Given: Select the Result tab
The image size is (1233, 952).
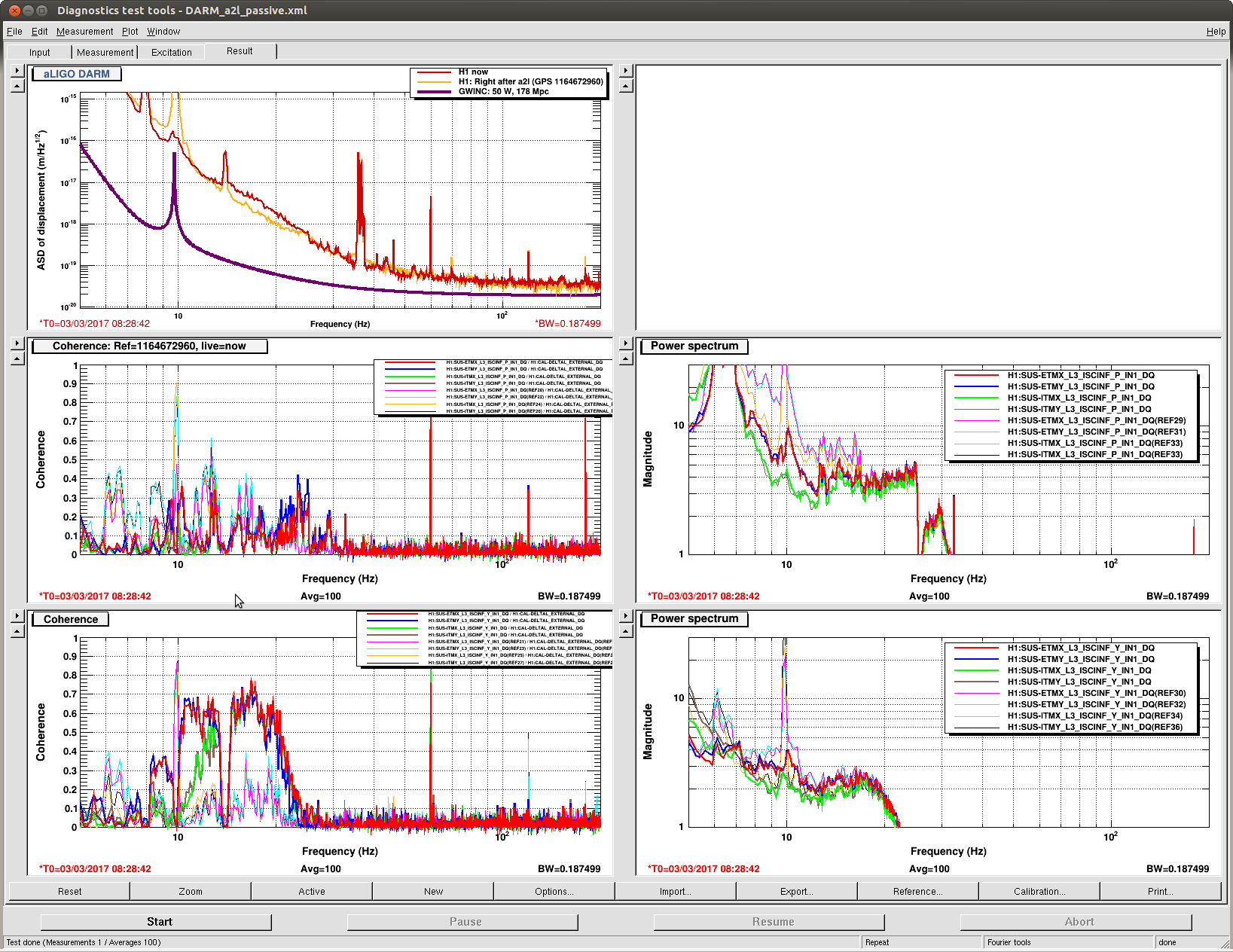Looking at the screenshot, I should pos(240,51).
